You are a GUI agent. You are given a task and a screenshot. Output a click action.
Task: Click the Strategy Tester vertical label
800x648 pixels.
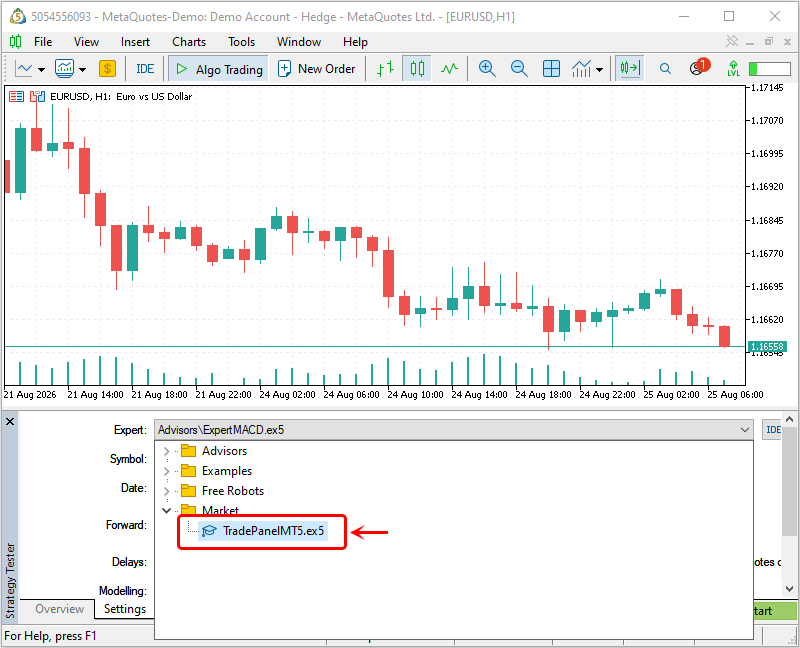(10, 580)
